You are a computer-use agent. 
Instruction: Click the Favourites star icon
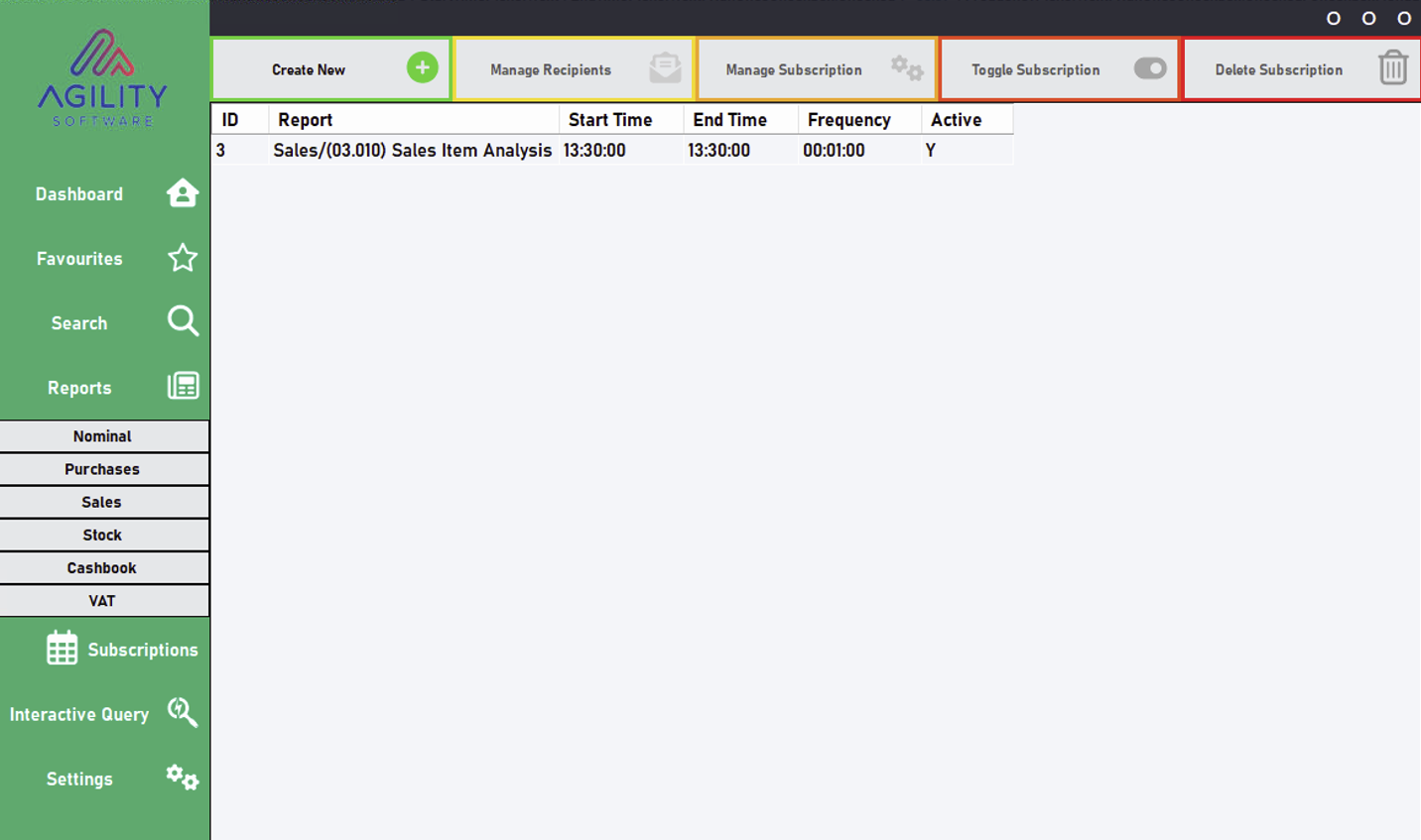click(x=183, y=258)
